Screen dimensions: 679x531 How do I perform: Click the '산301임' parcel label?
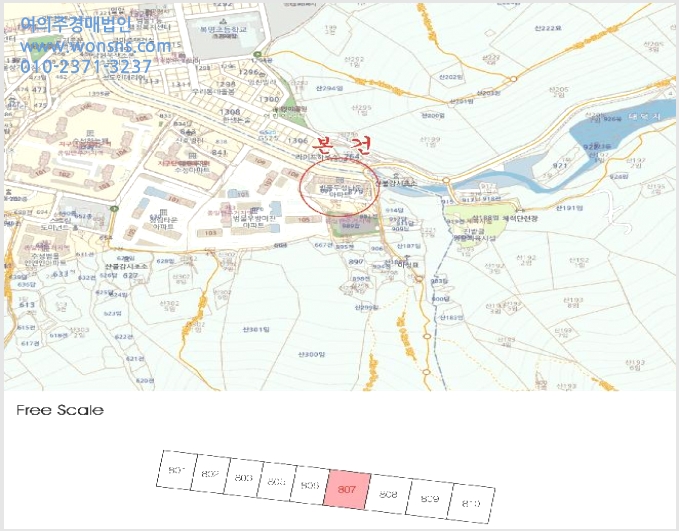pyautogui.click(x=255, y=330)
